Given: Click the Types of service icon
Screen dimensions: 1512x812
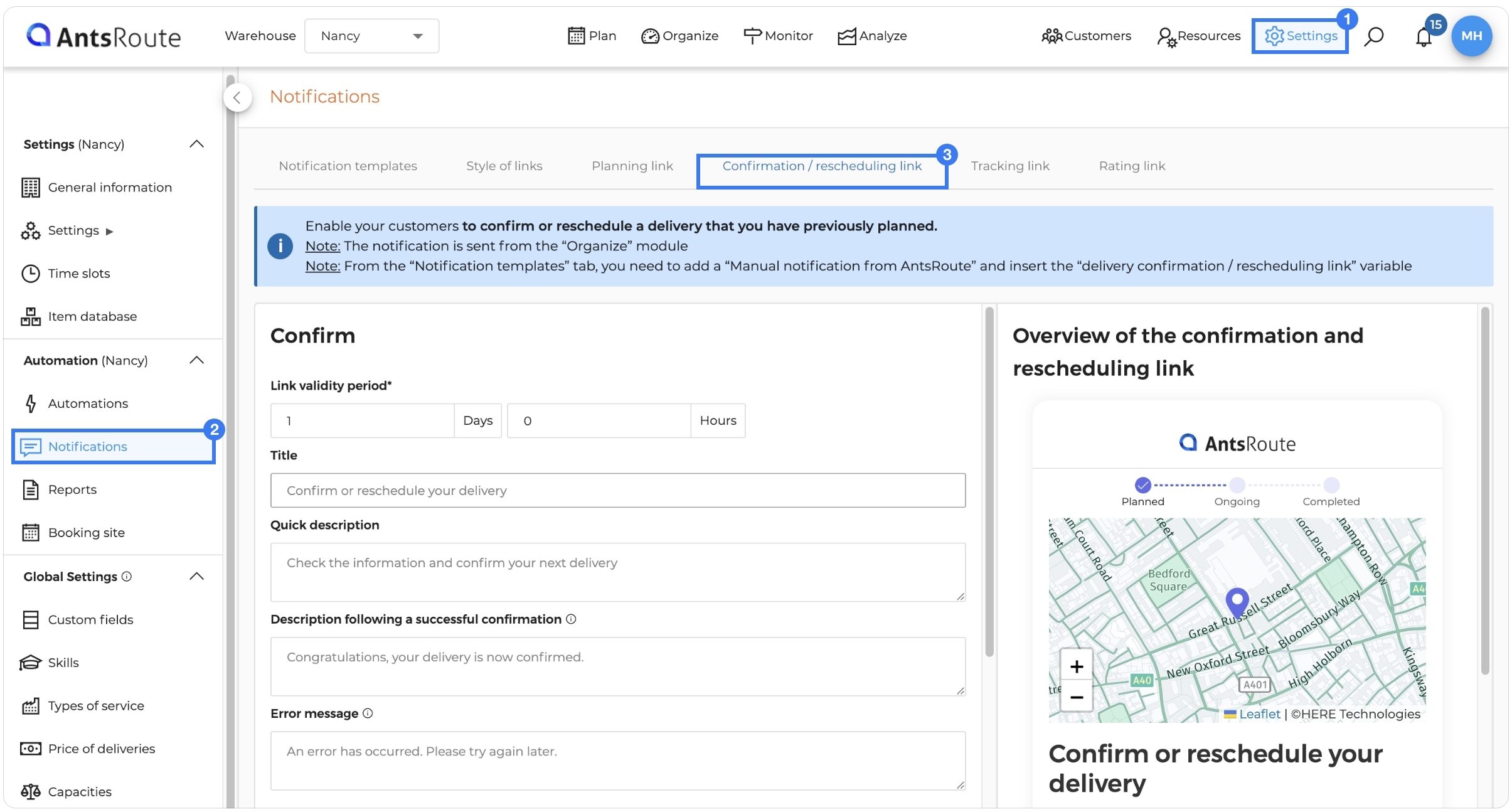Looking at the screenshot, I should (x=30, y=706).
